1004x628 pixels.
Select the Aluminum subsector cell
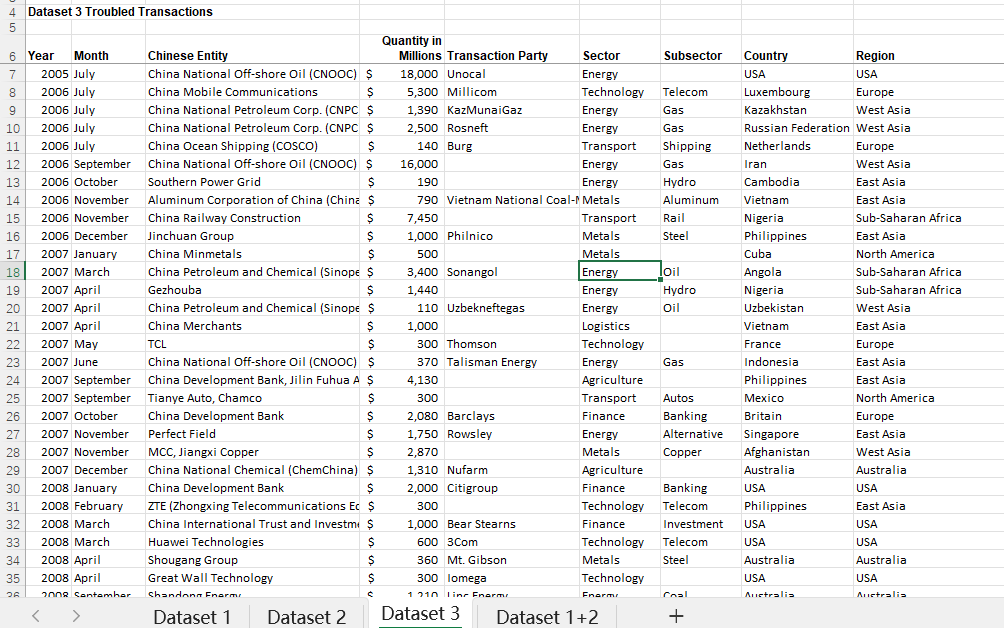tap(701, 200)
